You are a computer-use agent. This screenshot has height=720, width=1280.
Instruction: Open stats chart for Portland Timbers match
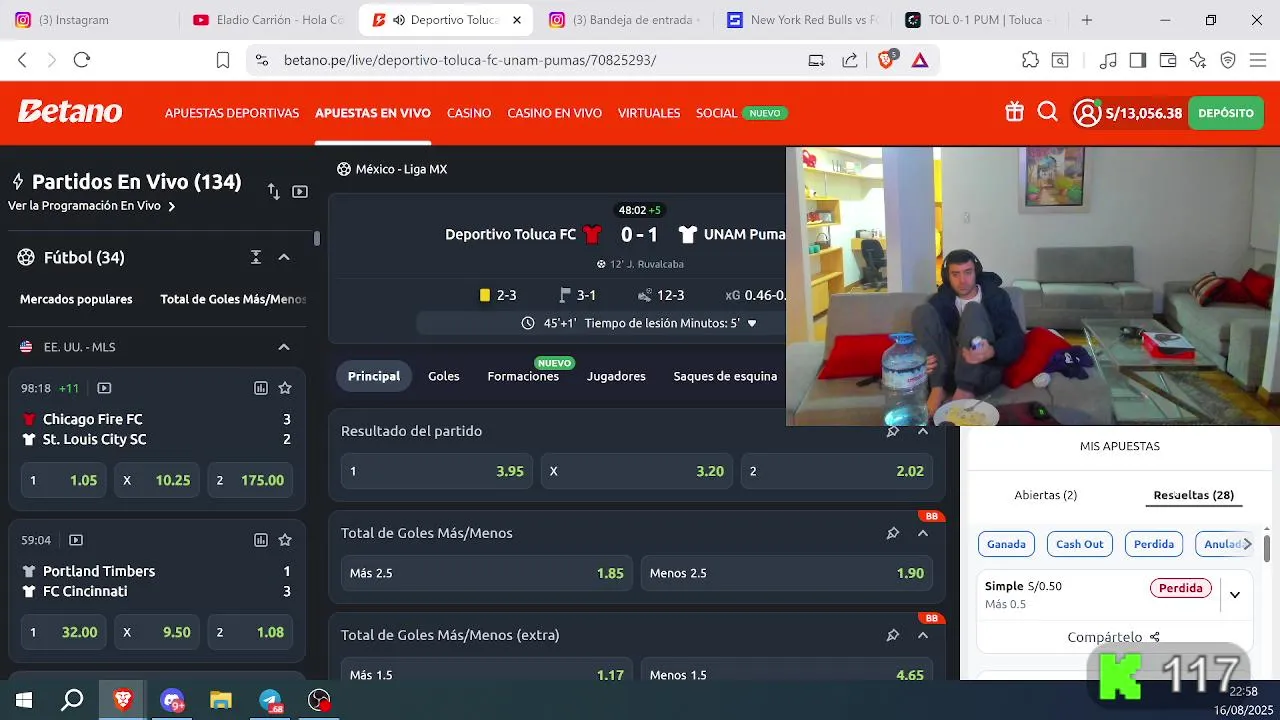(261, 540)
